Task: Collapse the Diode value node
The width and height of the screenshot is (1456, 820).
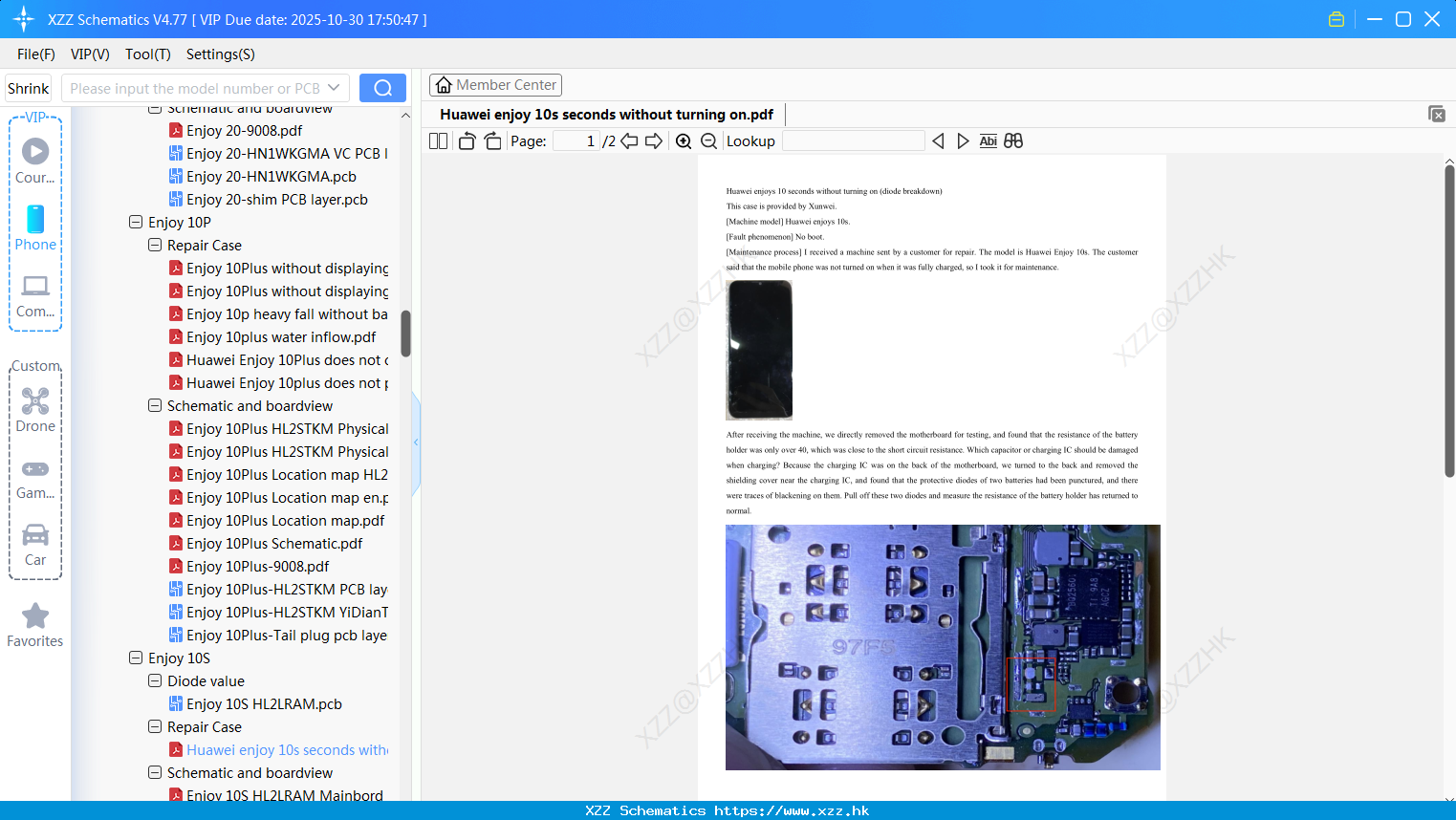Action: click(155, 680)
